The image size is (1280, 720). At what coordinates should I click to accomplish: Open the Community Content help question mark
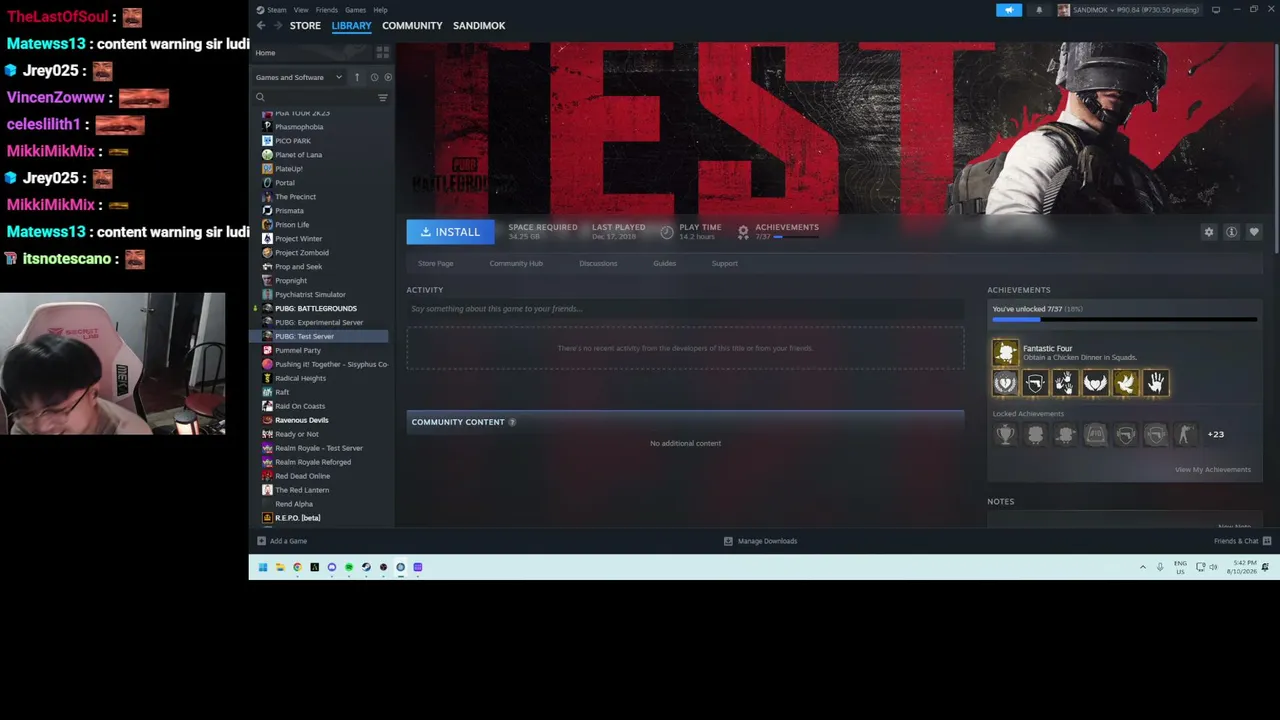coord(512,422)
